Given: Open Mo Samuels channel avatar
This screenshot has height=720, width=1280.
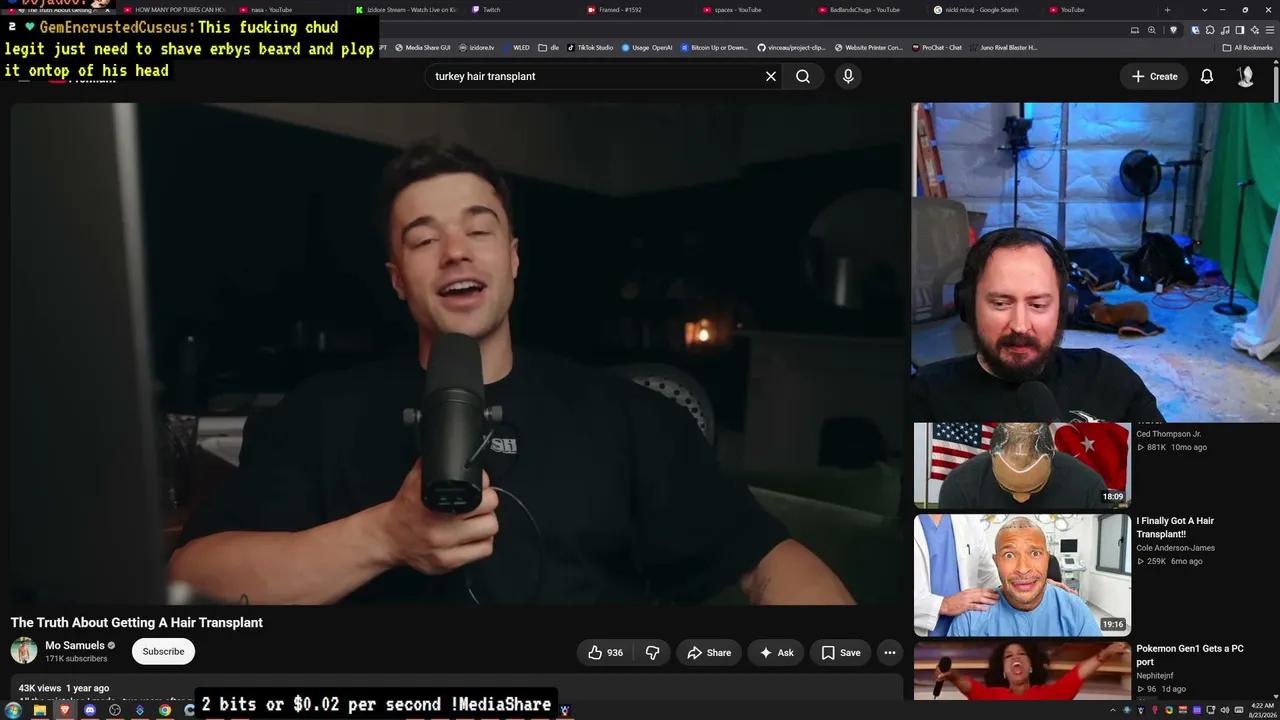Looking at the screenshot, I should 24,652.
